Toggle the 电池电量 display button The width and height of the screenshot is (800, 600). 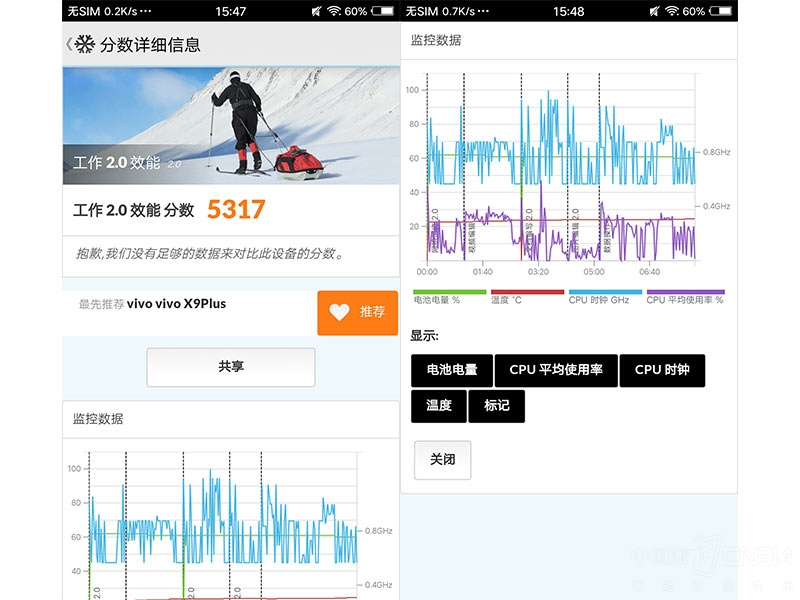452,370
